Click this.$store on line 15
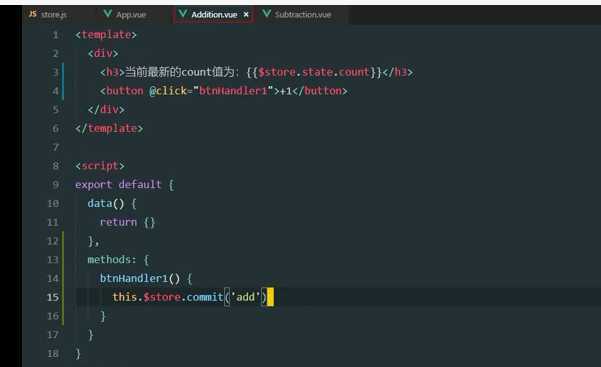The width and height of the screenshot is (601, 367). point(146,297)
